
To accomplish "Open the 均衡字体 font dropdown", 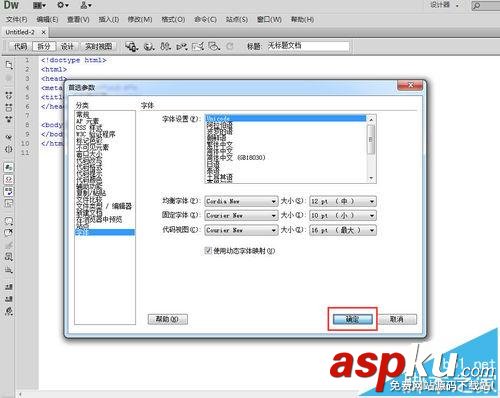I will [241, 201].
